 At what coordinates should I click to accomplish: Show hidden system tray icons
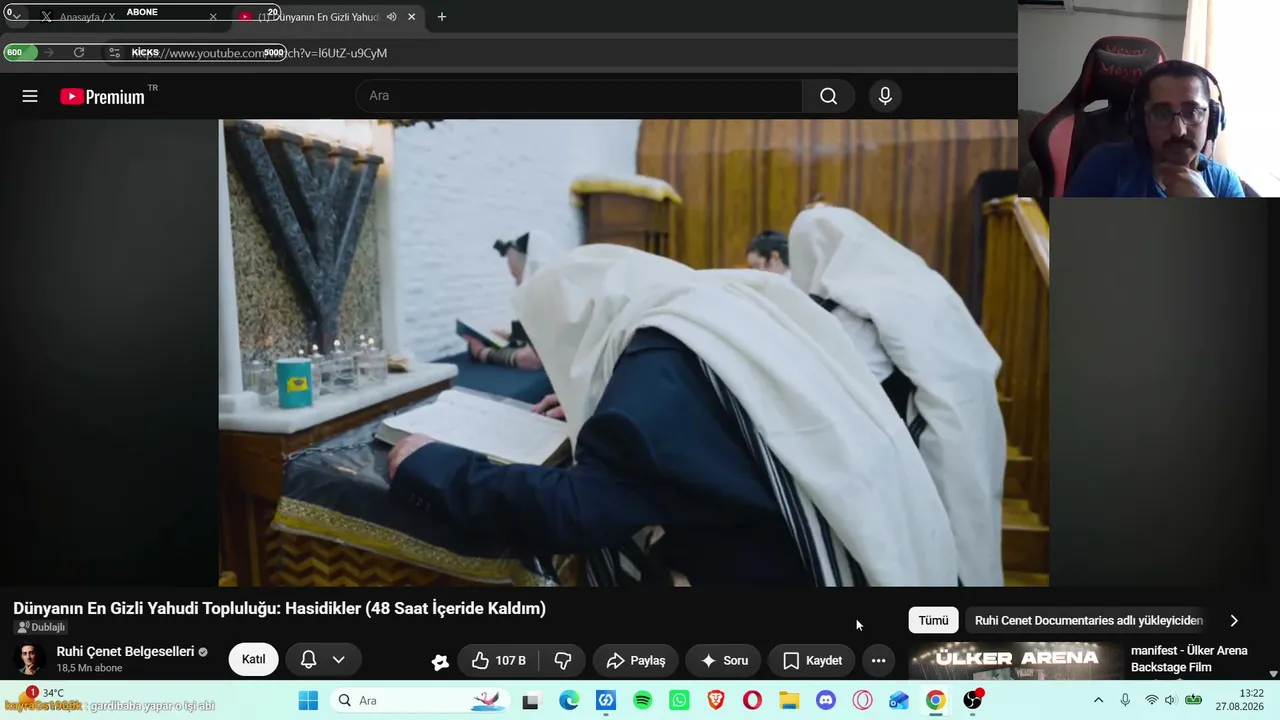point(1098,700)
